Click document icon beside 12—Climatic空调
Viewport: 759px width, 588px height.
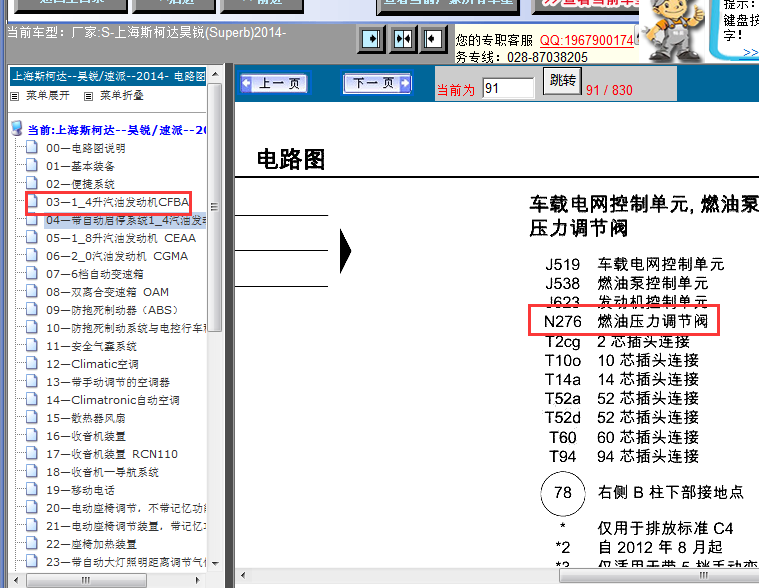tap(32, 363)
